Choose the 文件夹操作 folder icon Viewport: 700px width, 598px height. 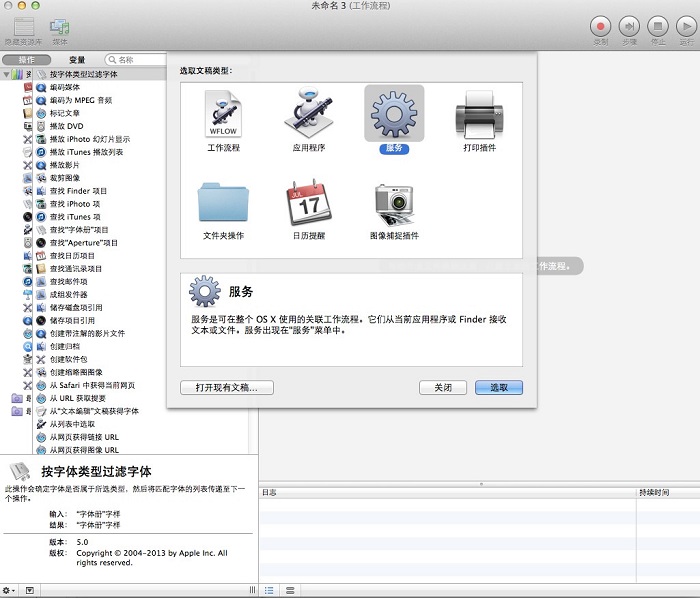pyautogui.click(x=223, y=209)
